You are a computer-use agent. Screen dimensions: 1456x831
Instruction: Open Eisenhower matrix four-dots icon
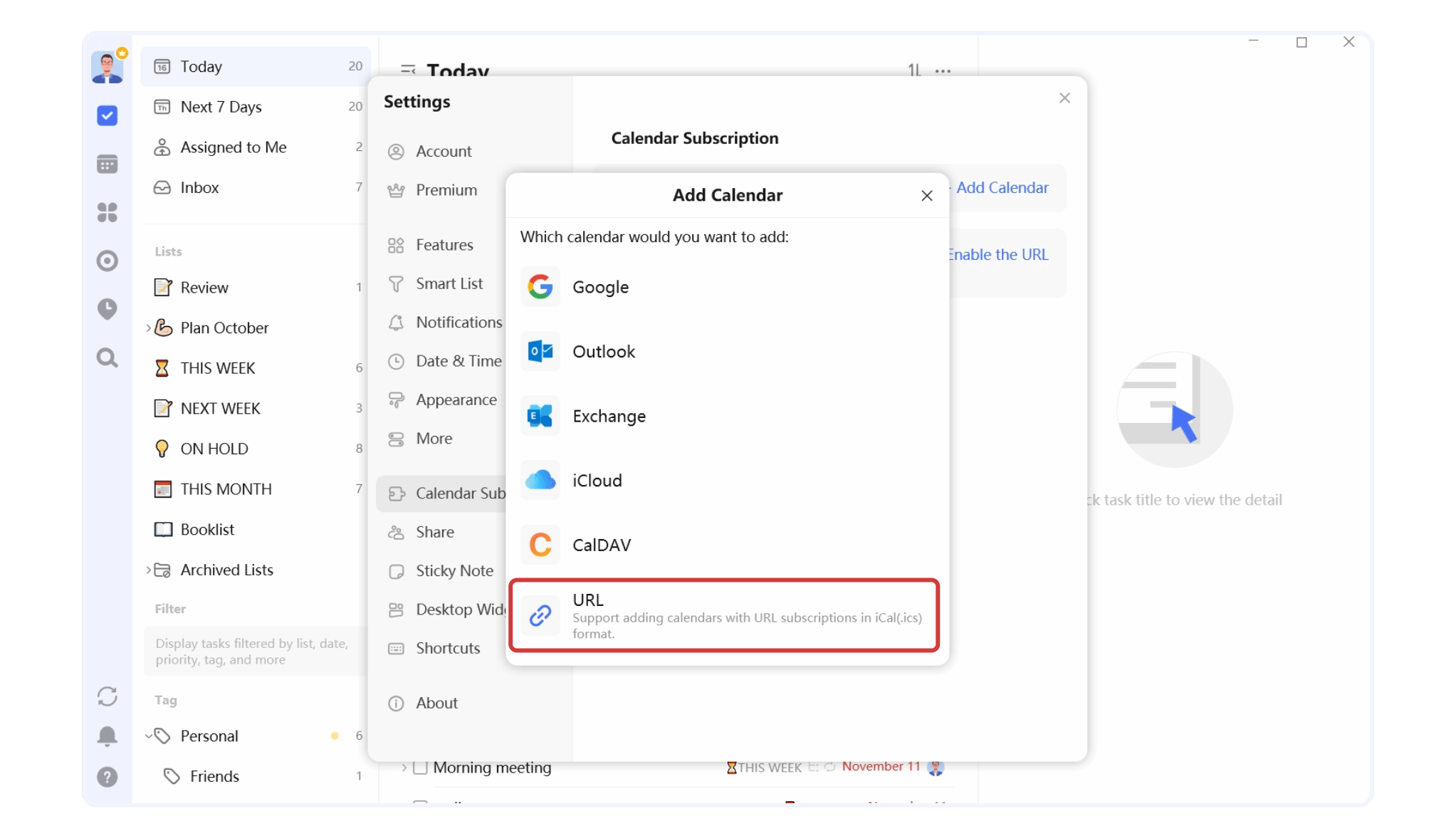click(107, 212)
